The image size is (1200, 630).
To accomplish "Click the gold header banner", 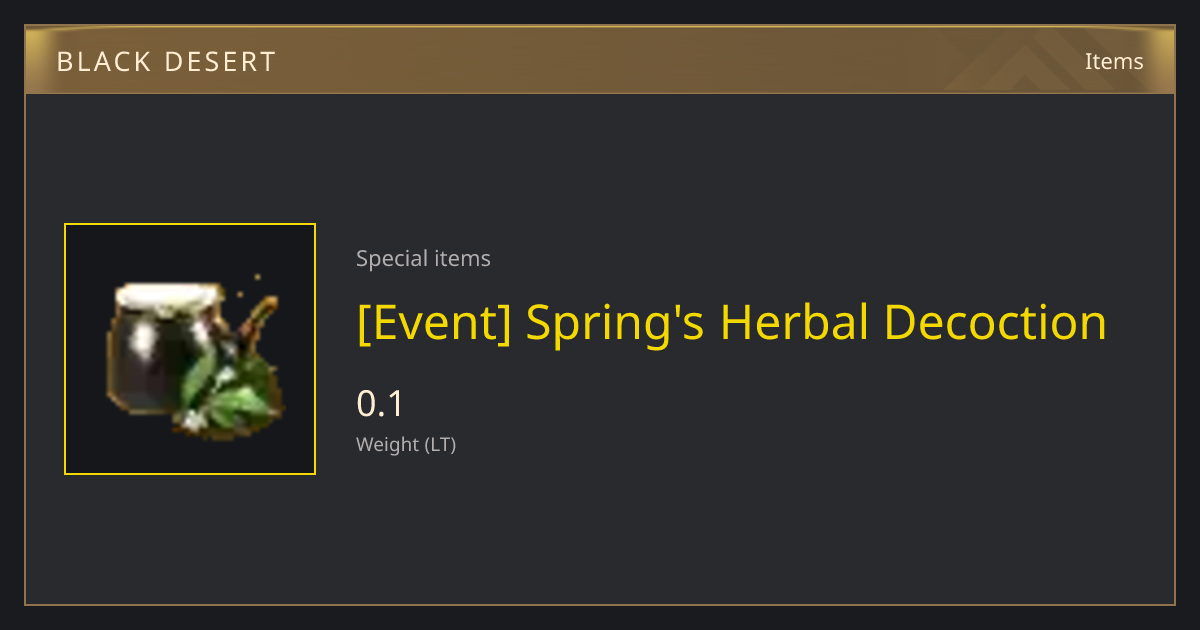I will (x=600, y=61).
